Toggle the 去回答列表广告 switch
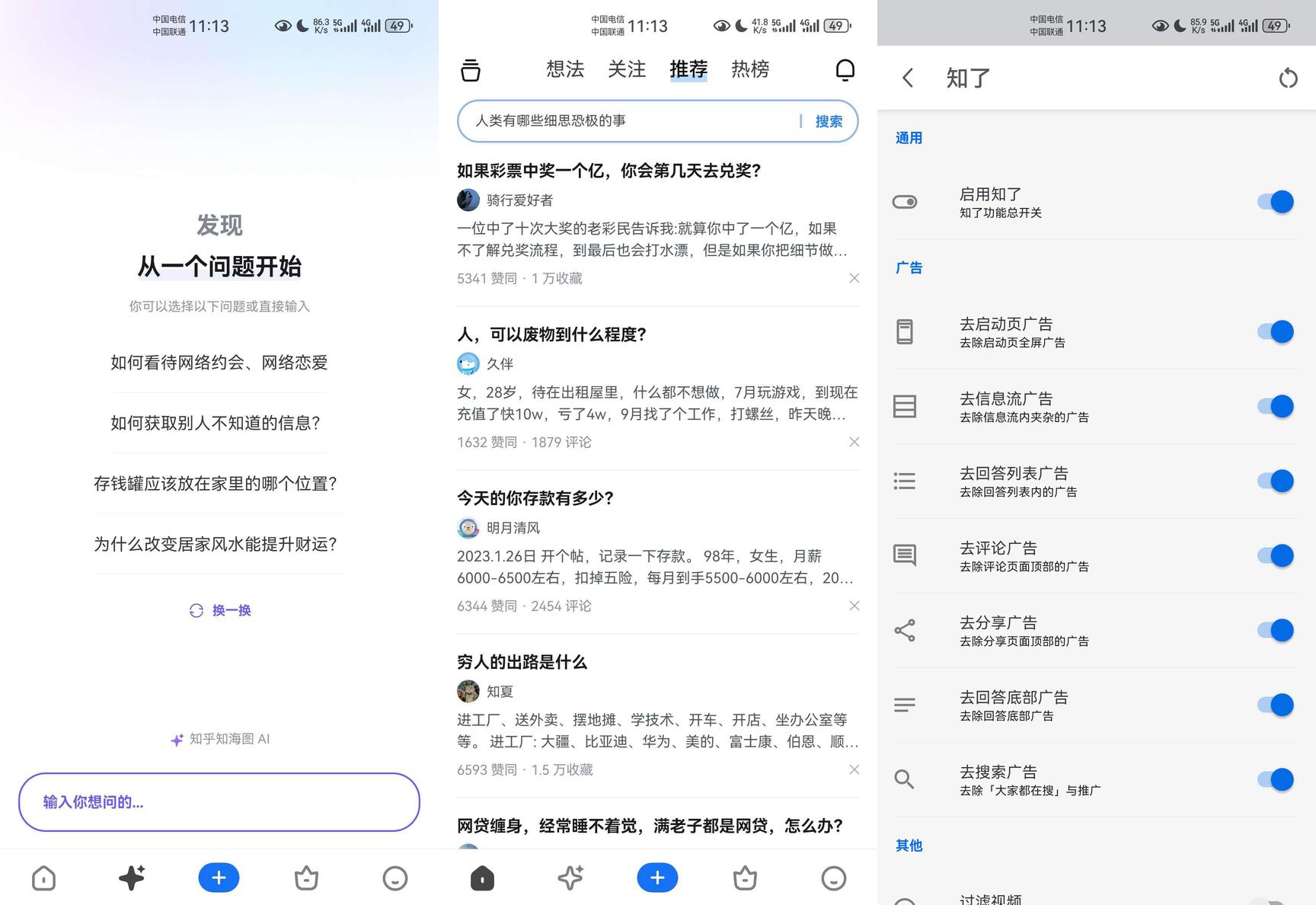 tap(1276, 481)
